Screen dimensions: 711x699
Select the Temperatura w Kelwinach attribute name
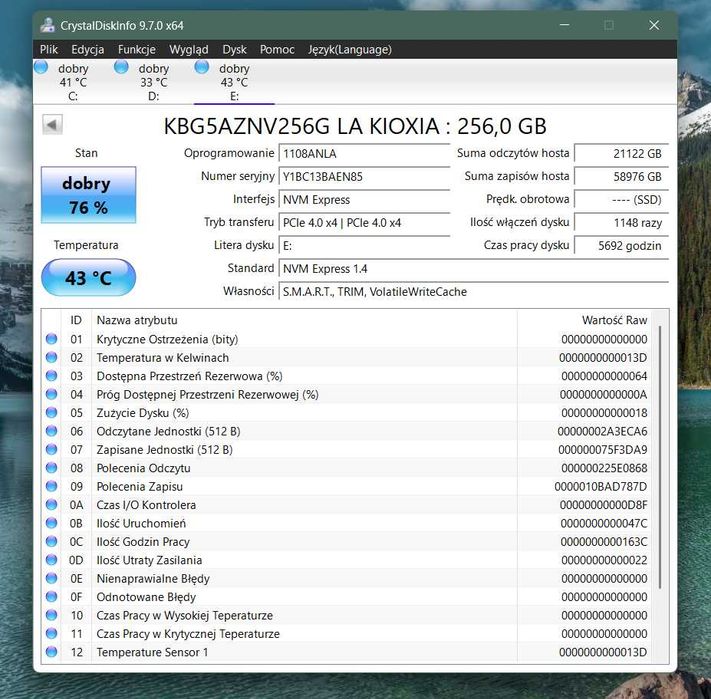click(162, 358)
